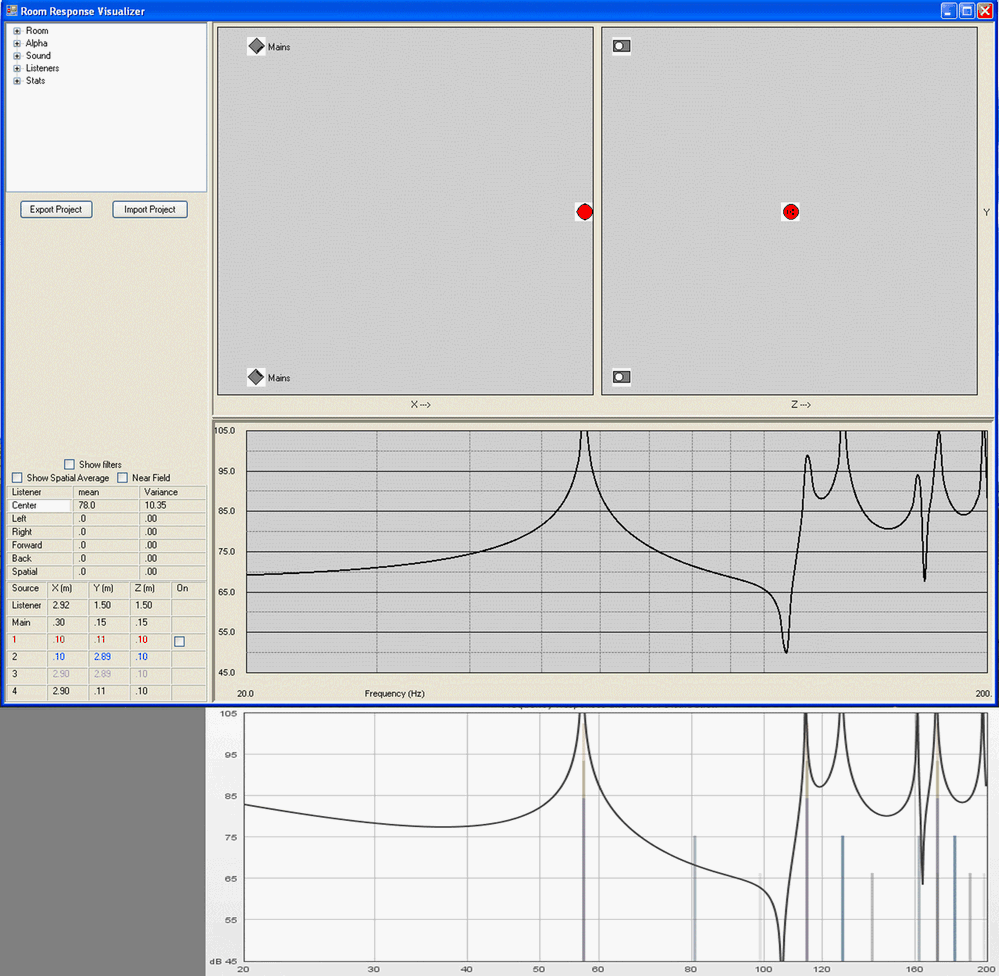This screenshot has height=976, width=999.
Task: Click source 4 X value 2.90
Action: pos(61,691)
